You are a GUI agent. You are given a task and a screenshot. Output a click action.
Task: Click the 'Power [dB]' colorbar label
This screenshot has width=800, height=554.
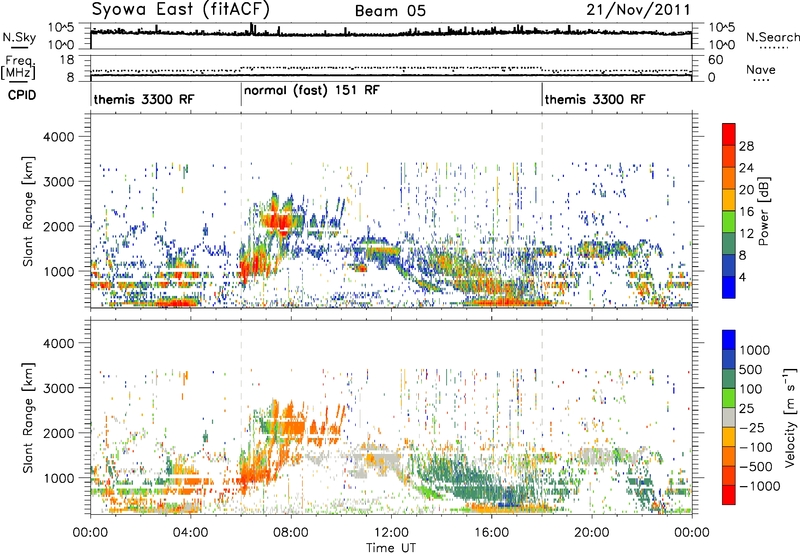[764, 211]
